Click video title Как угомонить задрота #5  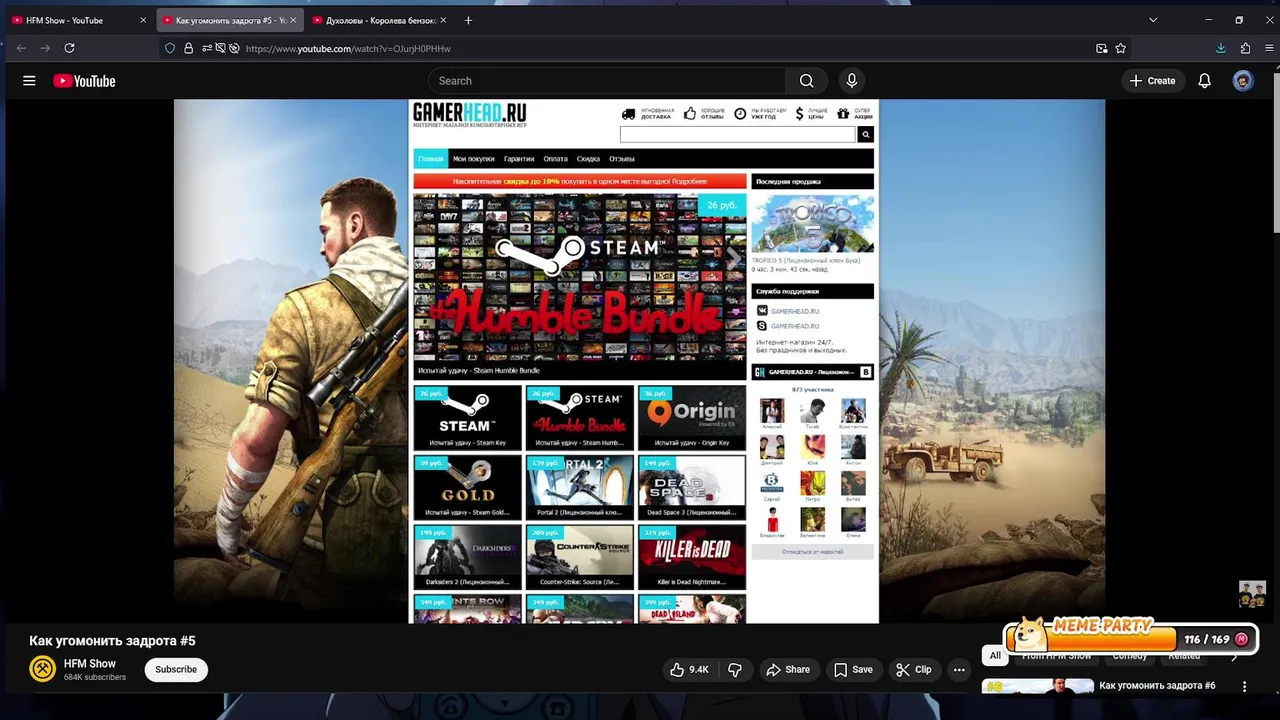coord(112,641)
